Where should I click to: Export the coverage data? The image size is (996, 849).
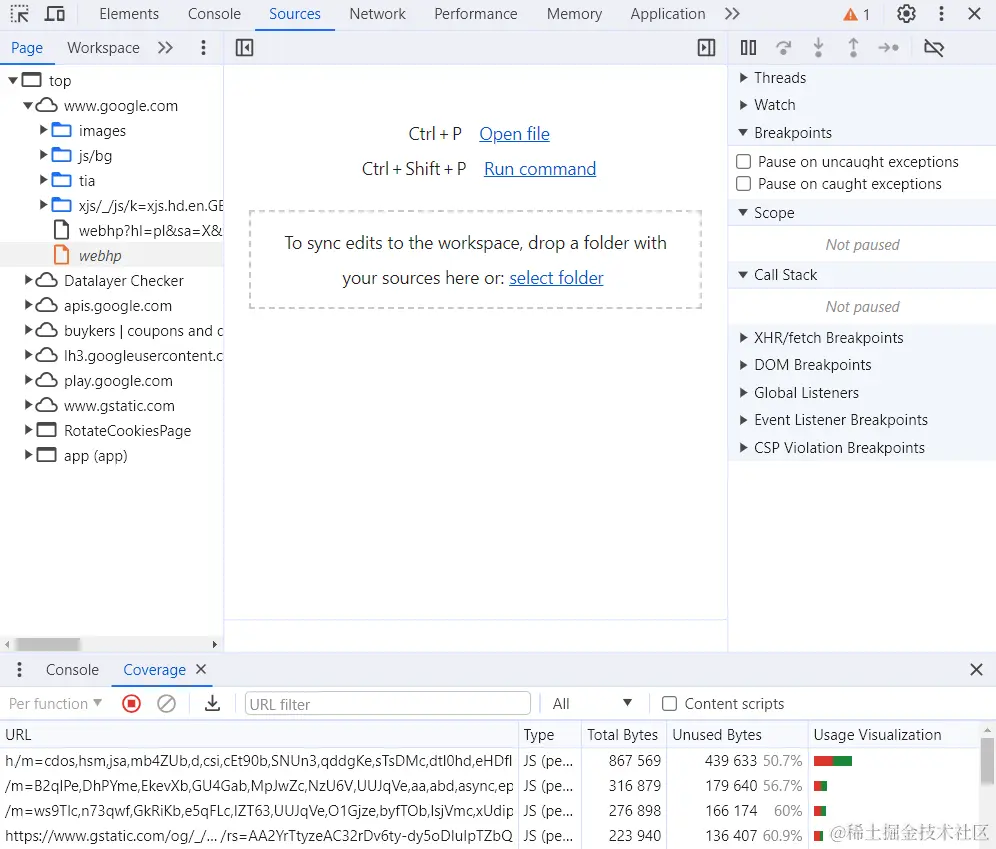pyautogui.click(x=212, y=704)
